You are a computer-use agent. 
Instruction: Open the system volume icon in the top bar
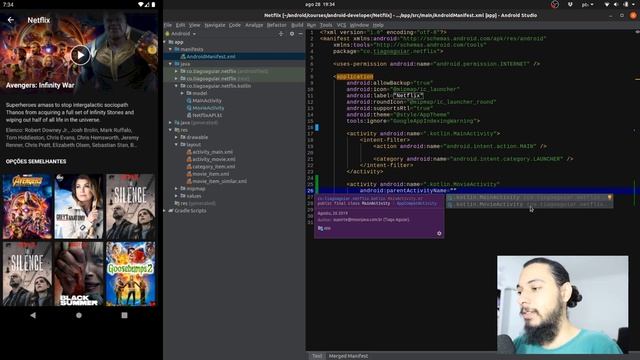click(616, 4)
